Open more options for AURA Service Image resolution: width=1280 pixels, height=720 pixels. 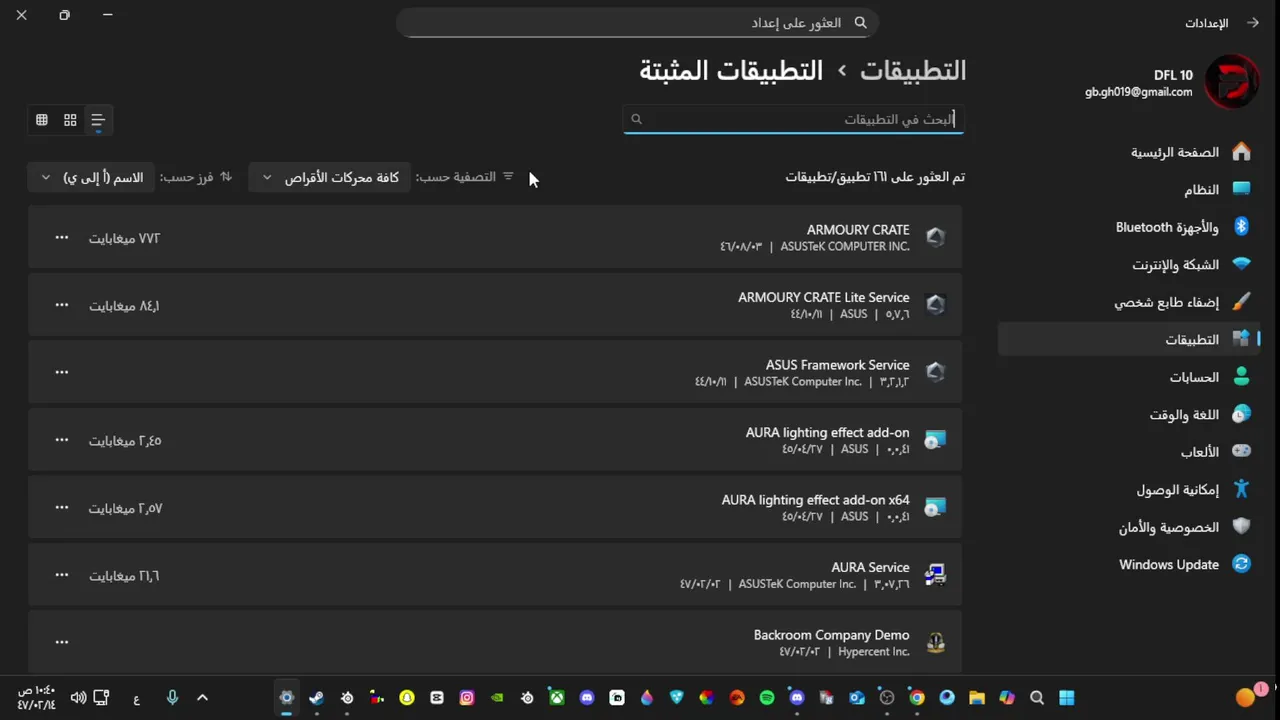62,575
